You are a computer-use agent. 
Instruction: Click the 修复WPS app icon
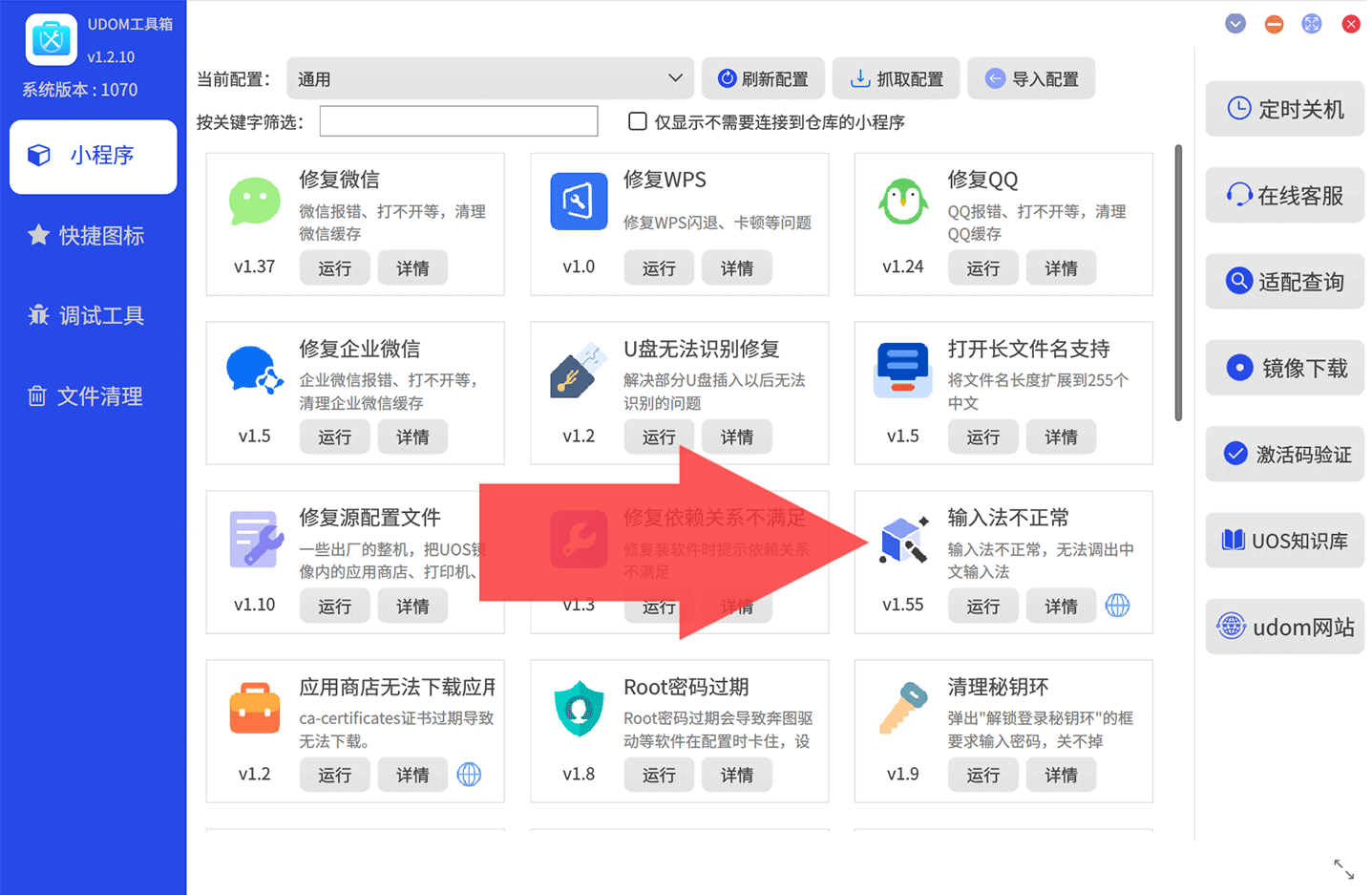pyautogui.click(x=579, y=202)
